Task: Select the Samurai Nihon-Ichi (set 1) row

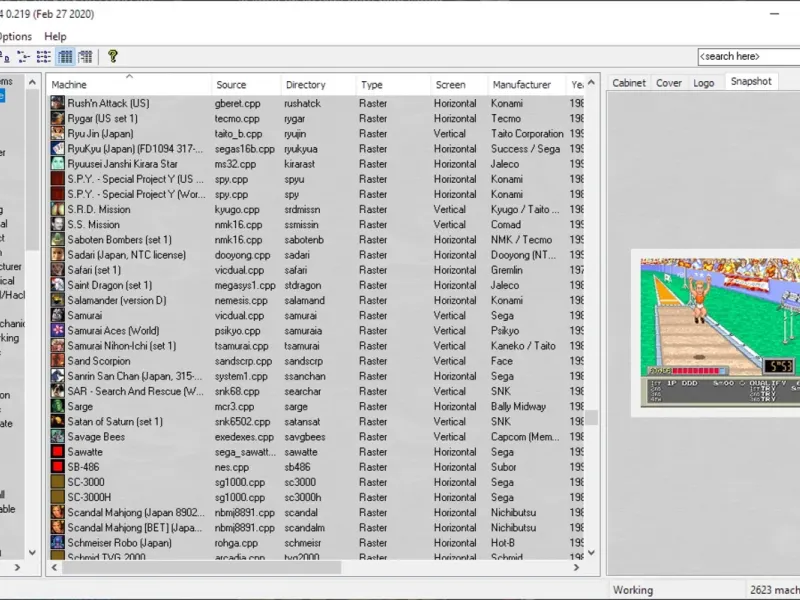Action: (x=316, y=346)
